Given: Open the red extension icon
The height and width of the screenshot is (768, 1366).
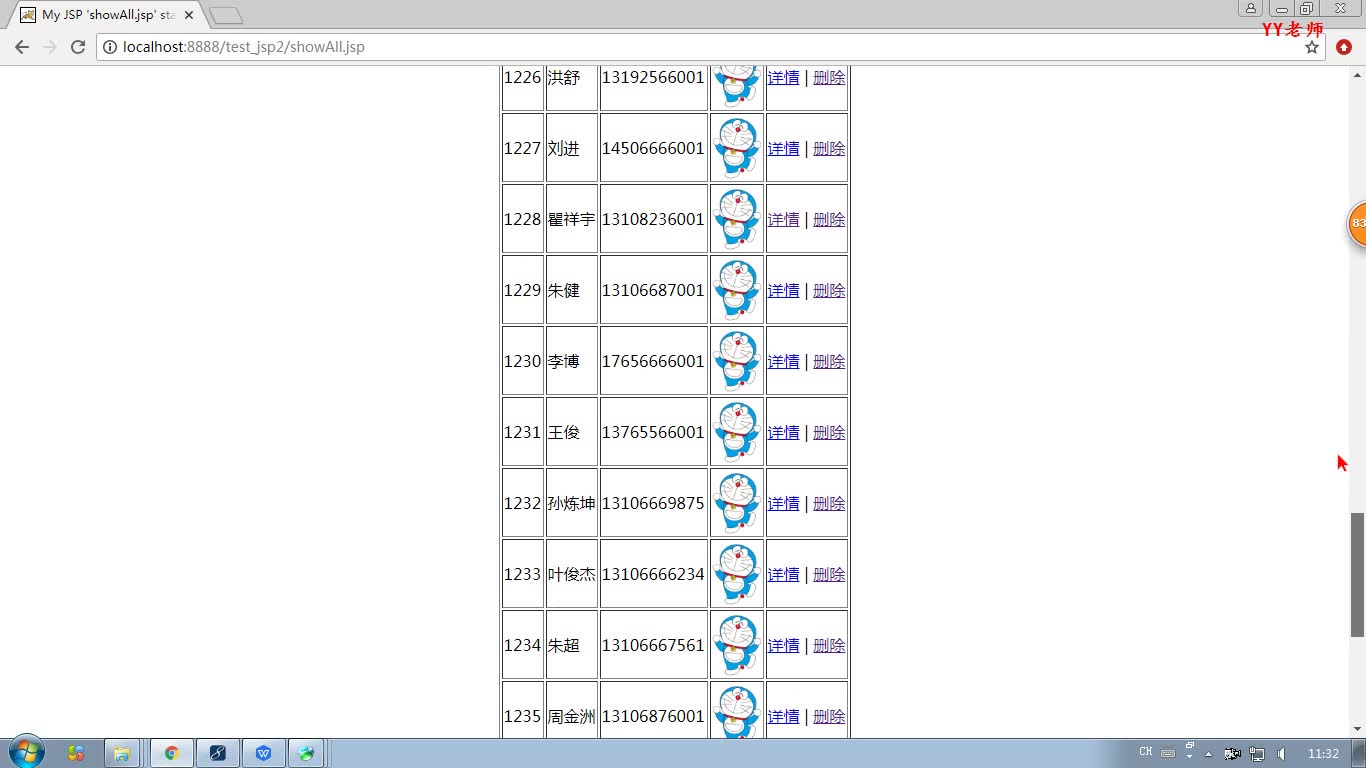Looking at the screenshot, I should tap(1344, 47).
